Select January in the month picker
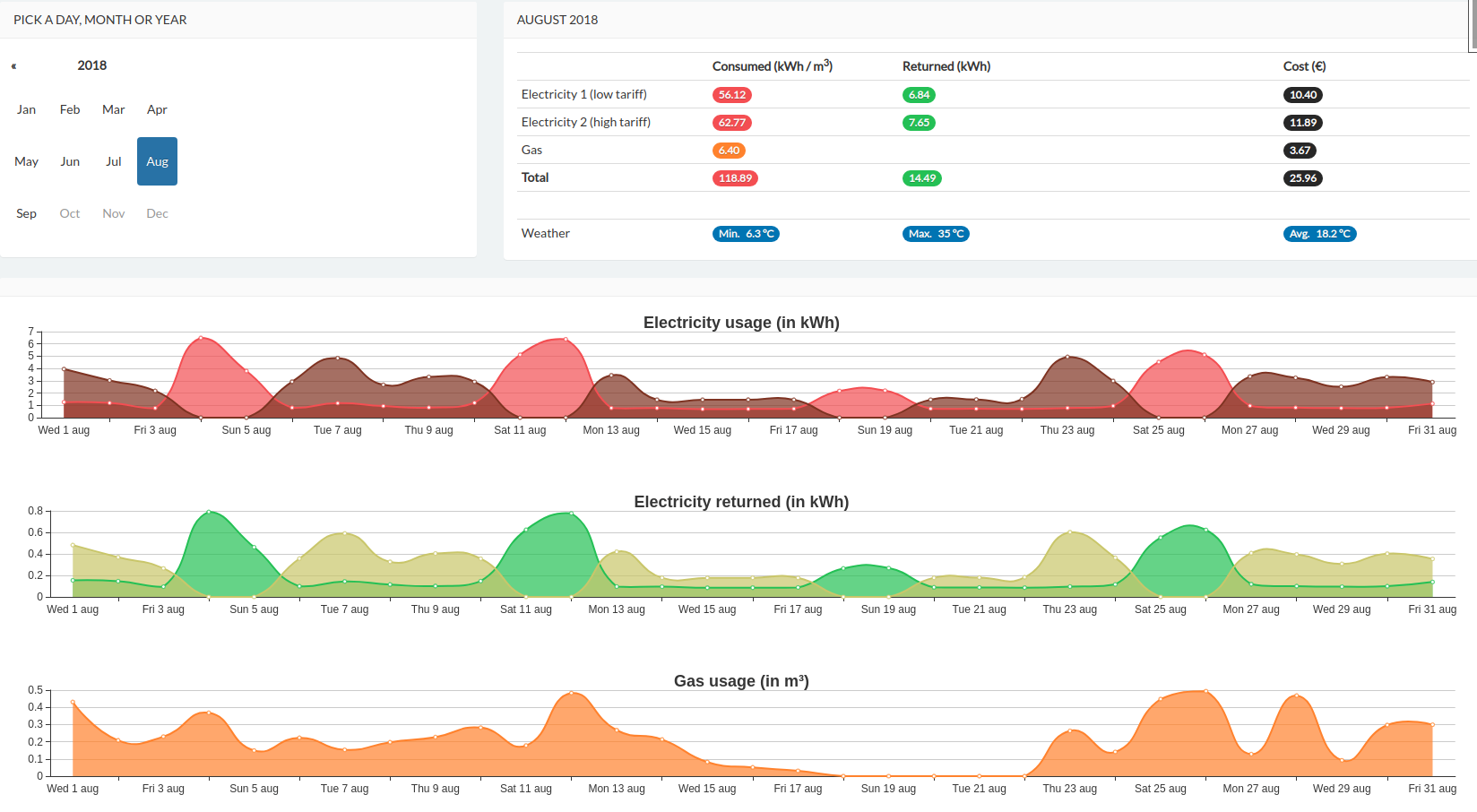Screen dimensions: 1477x812 tap(27, 109)
